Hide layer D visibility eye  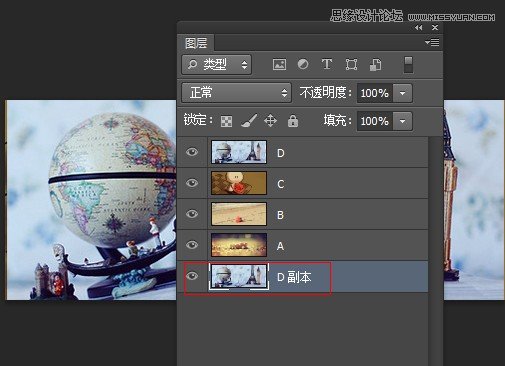[x=192, y=152]
